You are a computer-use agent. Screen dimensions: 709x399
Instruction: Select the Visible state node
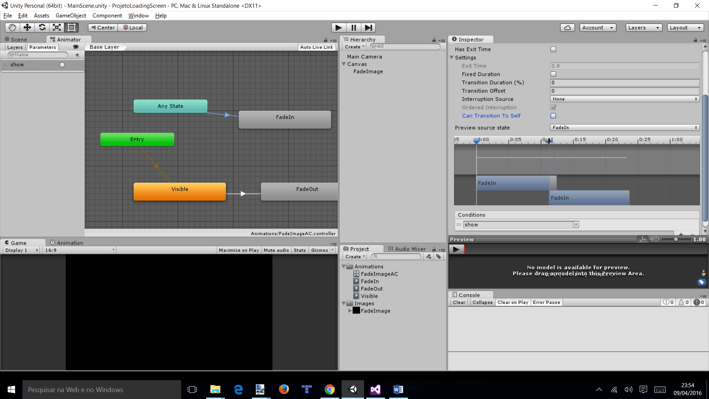[180, 192]
